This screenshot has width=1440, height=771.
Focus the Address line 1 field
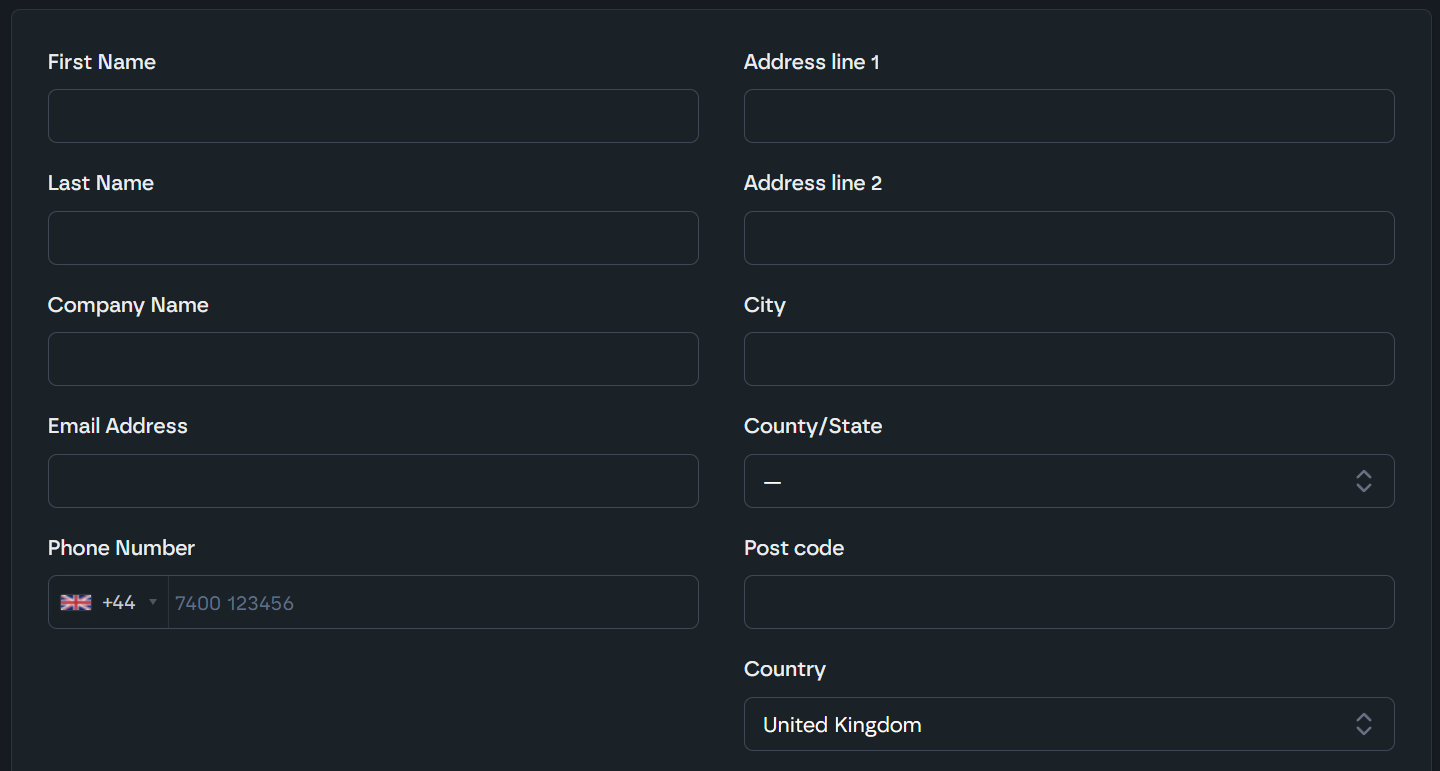pyautogui.click(x=1069, y=116)
